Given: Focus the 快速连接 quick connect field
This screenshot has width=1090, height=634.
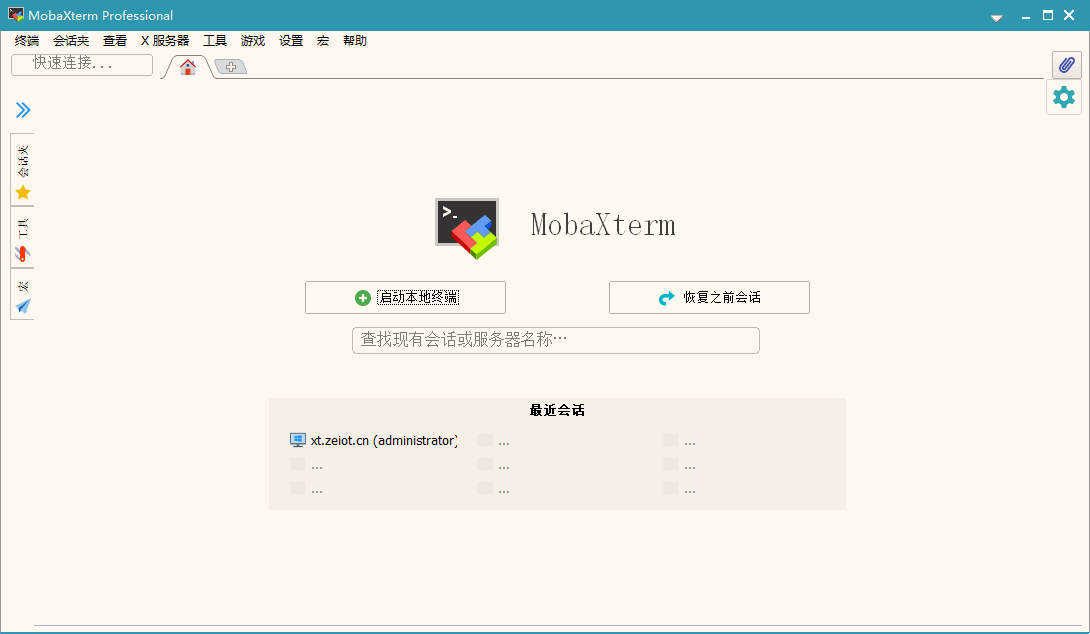Looking at the screenshot, I should tap(82, 64).
